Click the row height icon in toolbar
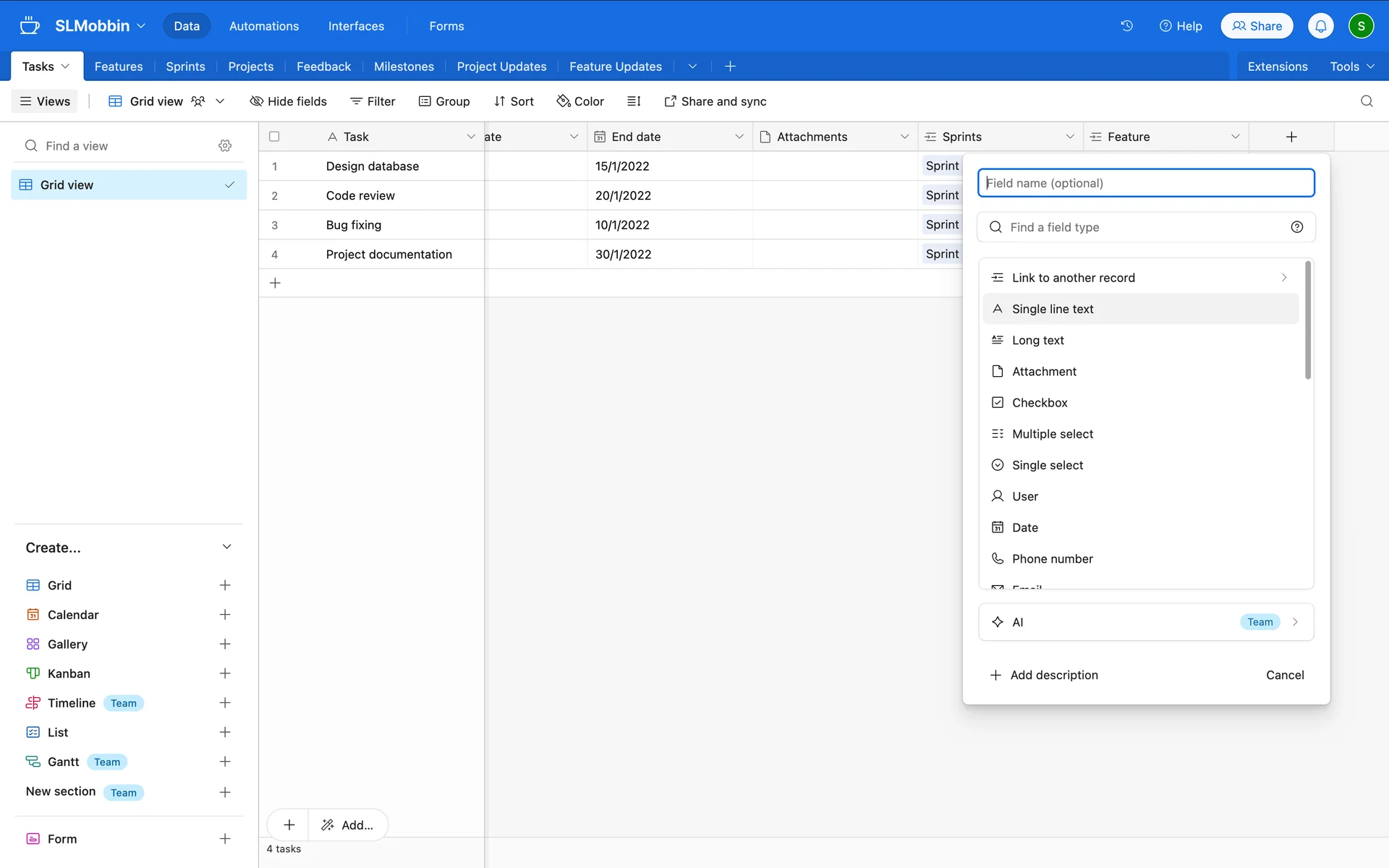The image size is (1389, 868). [x=634, y=101]
